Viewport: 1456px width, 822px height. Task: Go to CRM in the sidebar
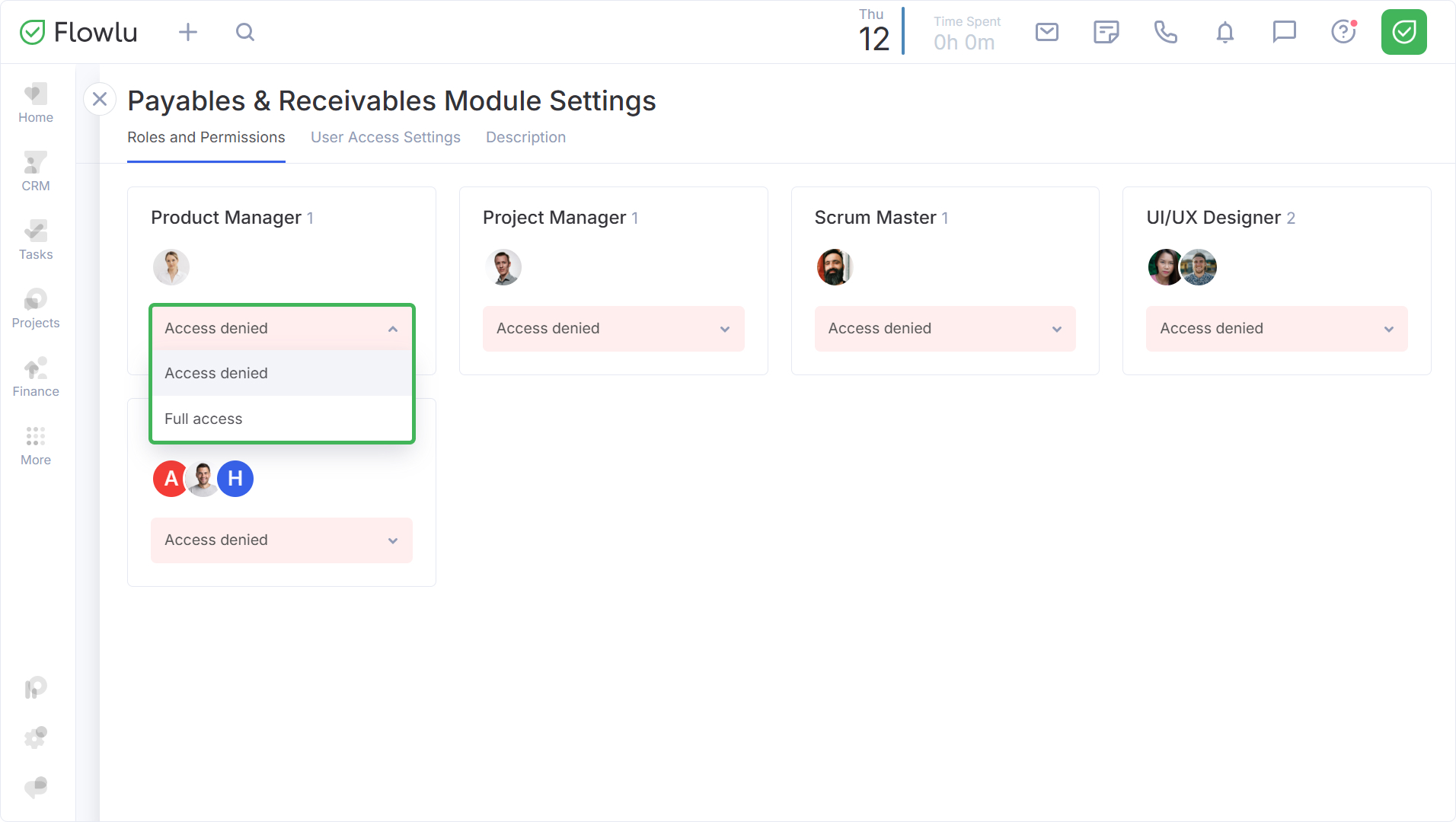pos(36,171)
